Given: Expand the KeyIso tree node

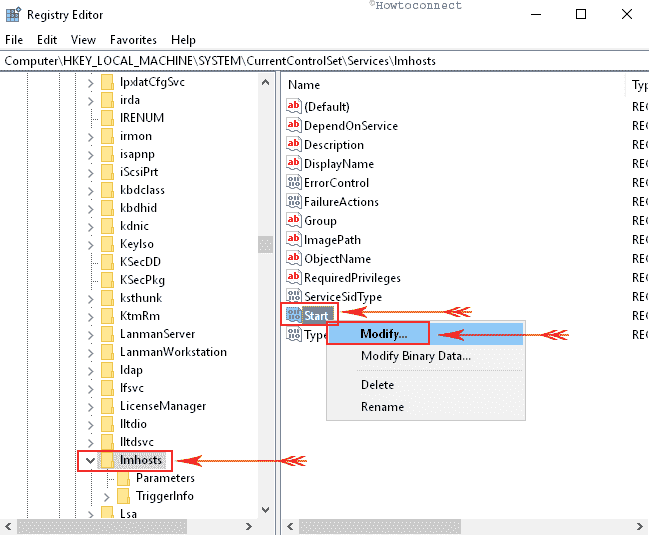Looking at the screenshot, I should point(91,245).
